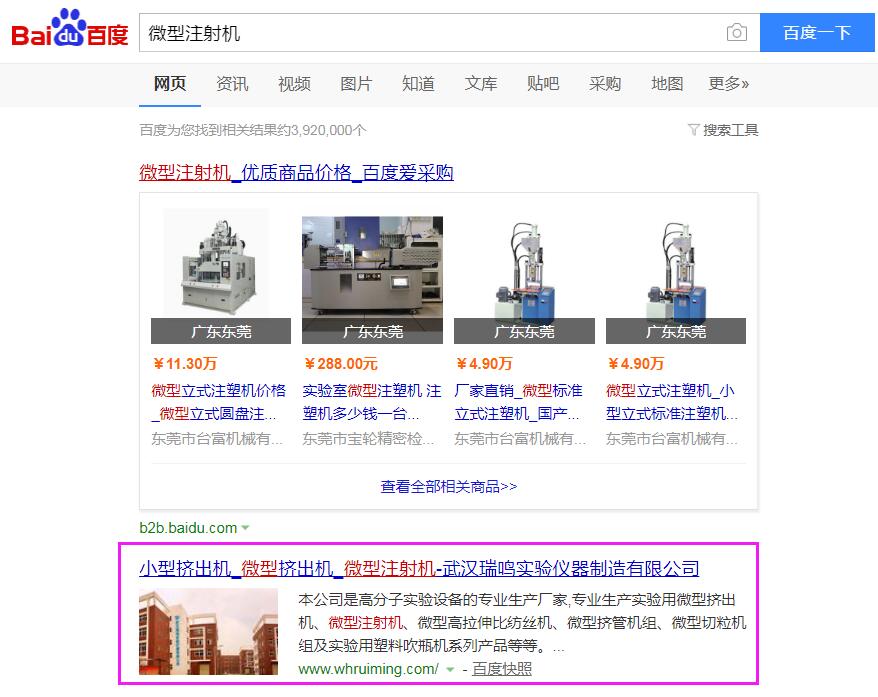Click the search input field with 微型注射机
Viewport: 878px width, 697px height.
coord(431,33)
